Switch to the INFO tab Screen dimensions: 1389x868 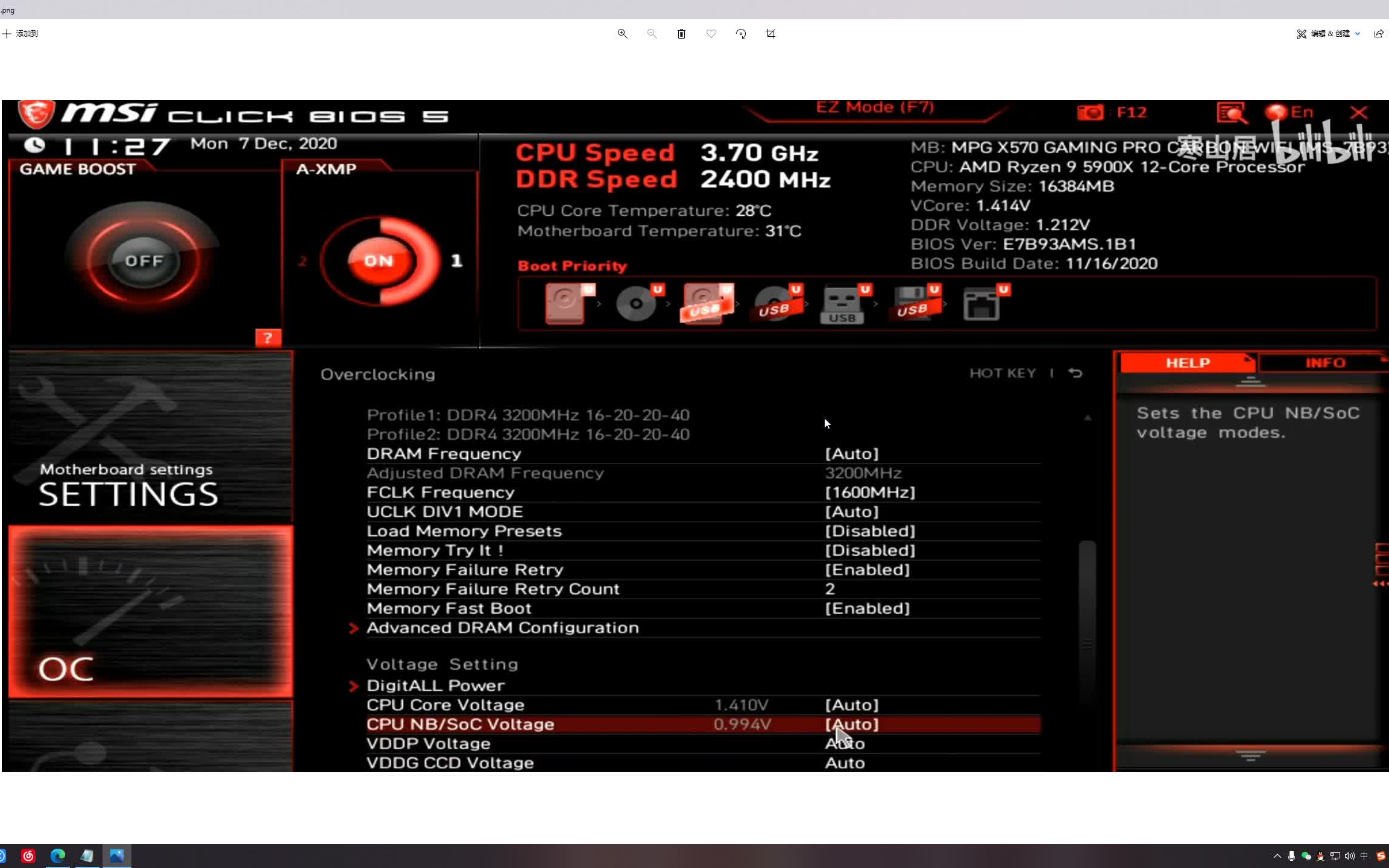click(1324, 363)
